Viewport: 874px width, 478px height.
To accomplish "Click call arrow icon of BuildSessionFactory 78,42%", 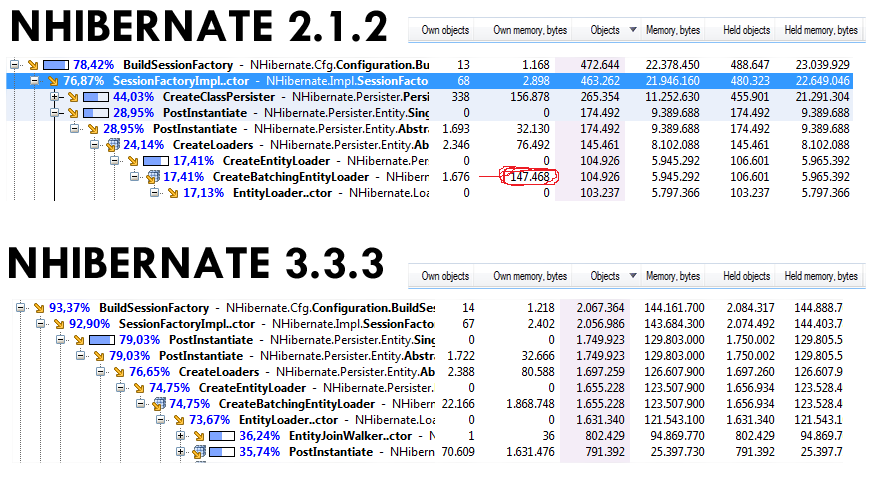I will (x=32, y=65).
